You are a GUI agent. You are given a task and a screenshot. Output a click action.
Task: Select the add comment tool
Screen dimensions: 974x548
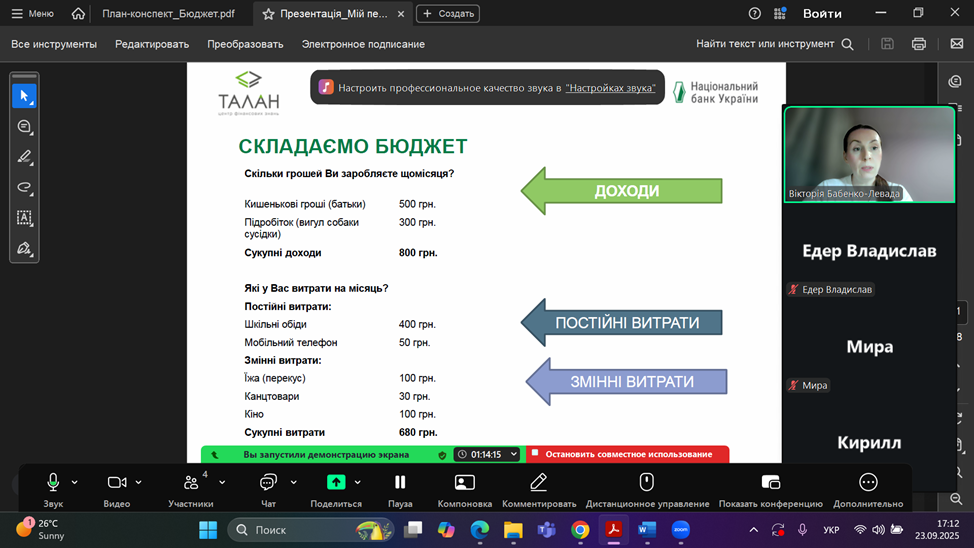click(24, 127)
